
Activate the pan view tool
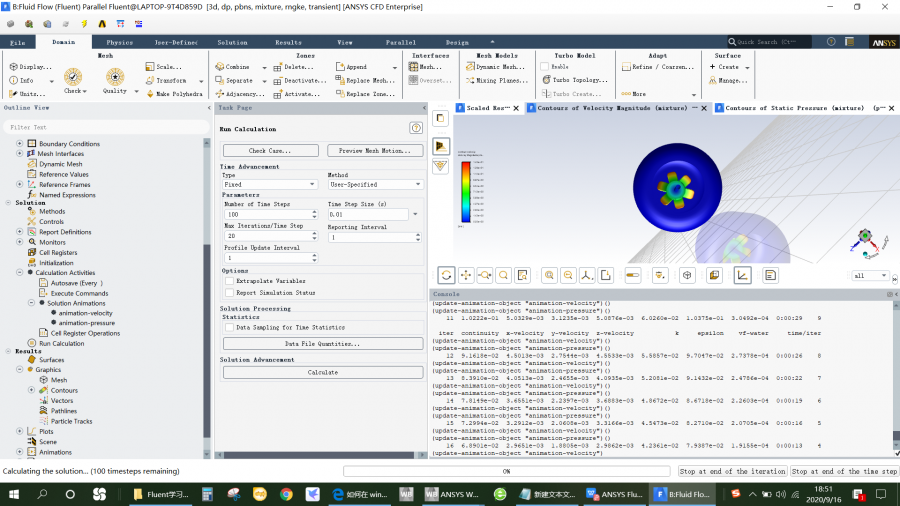pyautogui.click(x=466, y=275)
